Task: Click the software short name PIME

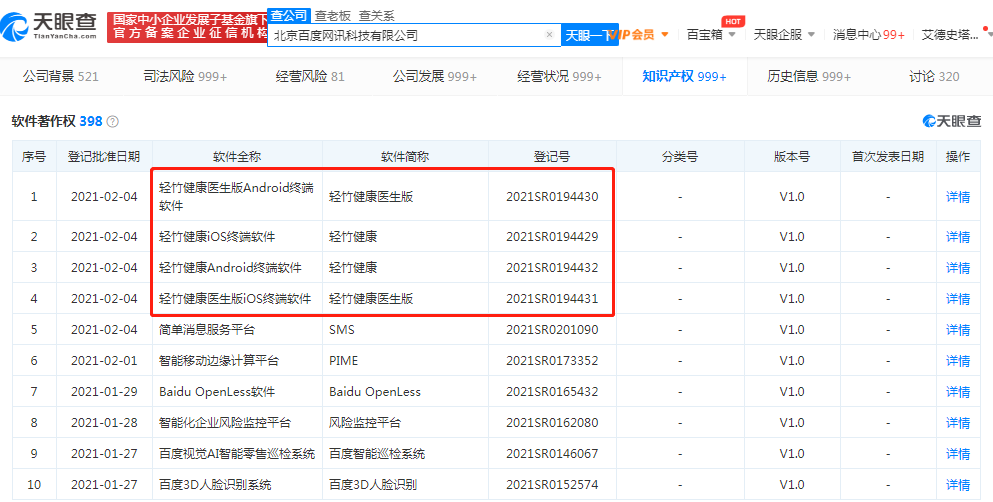Action: pos(343,361)
